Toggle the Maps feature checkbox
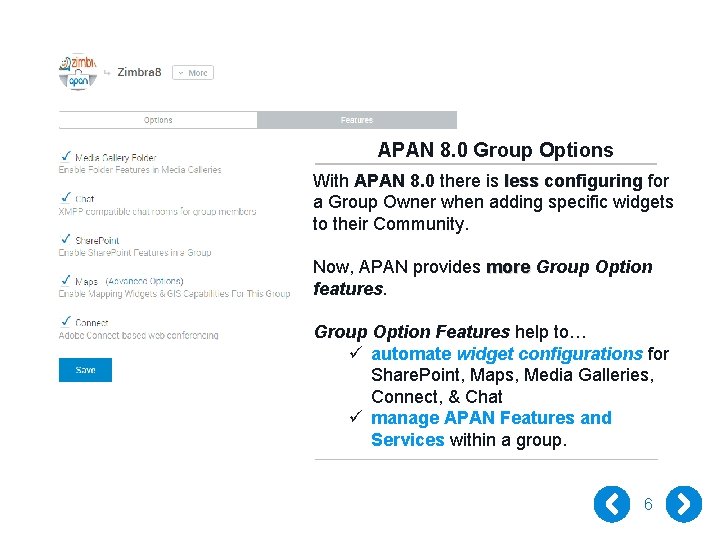Screen dimensions: 720x540 pyautogui.click(x=66, y=280)
